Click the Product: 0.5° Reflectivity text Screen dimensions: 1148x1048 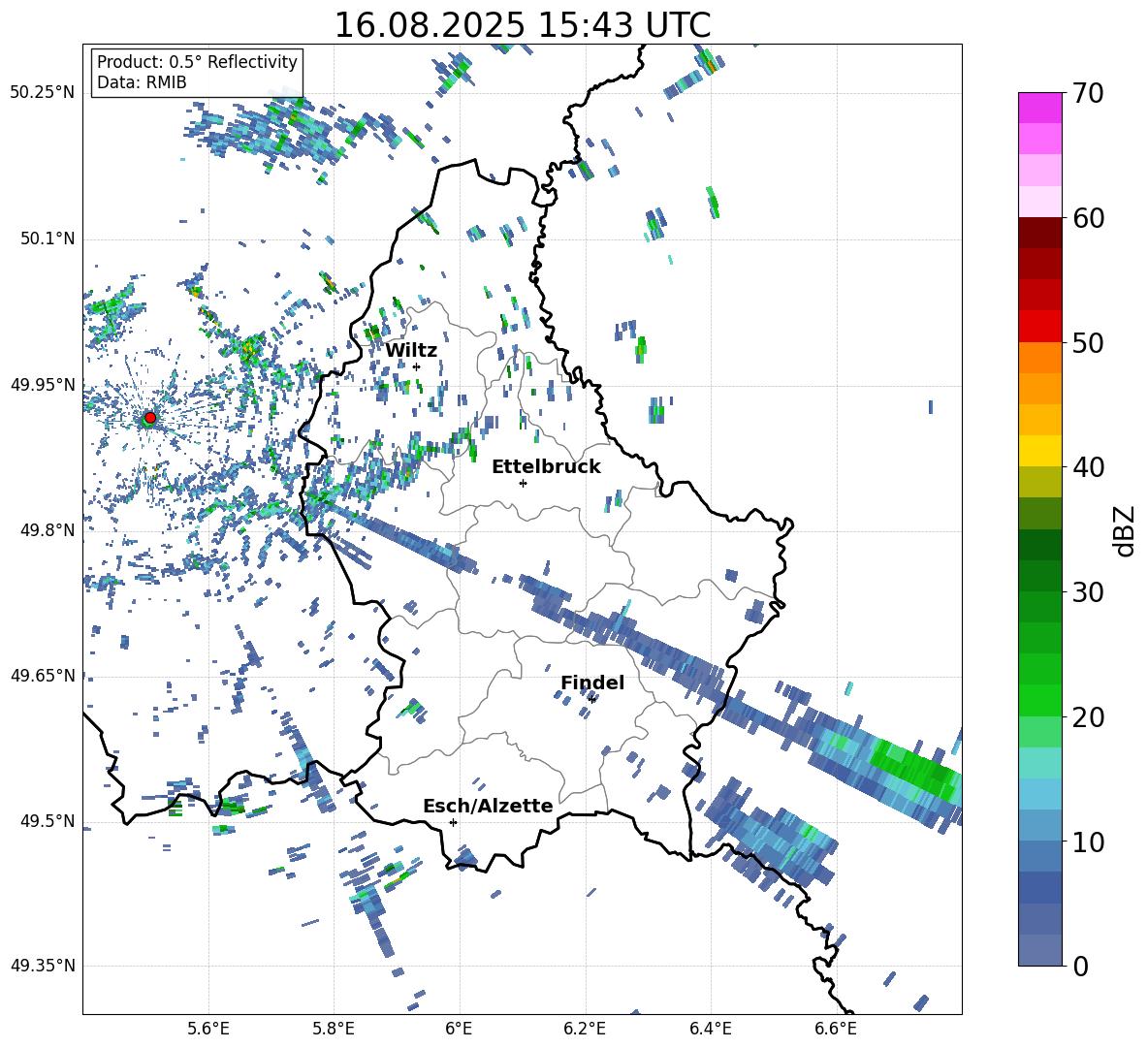coord(197,62)
